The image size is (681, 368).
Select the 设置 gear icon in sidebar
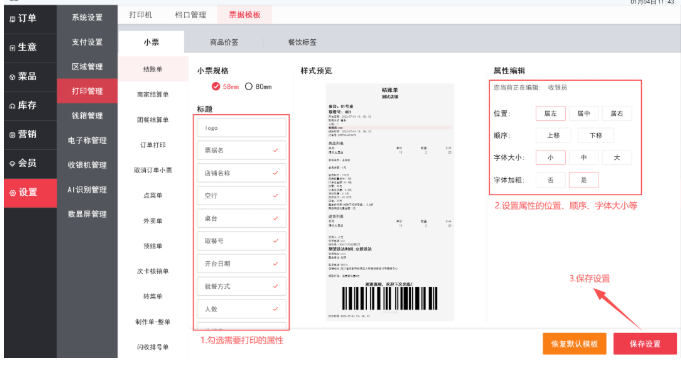click(x=12, y=192)
